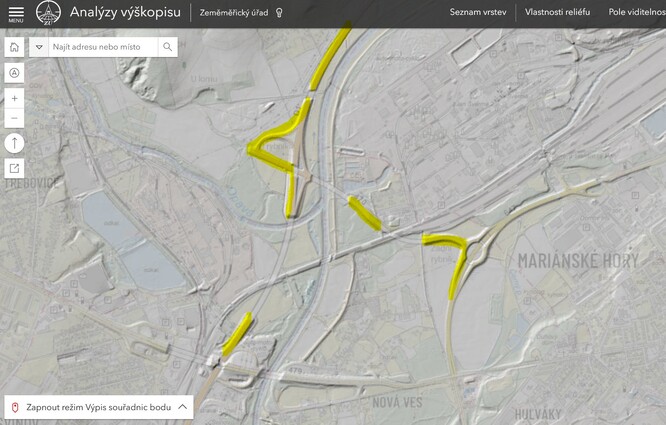Zoom out with the minus button
The height and width of the screenshot is (425, 666).
click(x=14, y=118)
